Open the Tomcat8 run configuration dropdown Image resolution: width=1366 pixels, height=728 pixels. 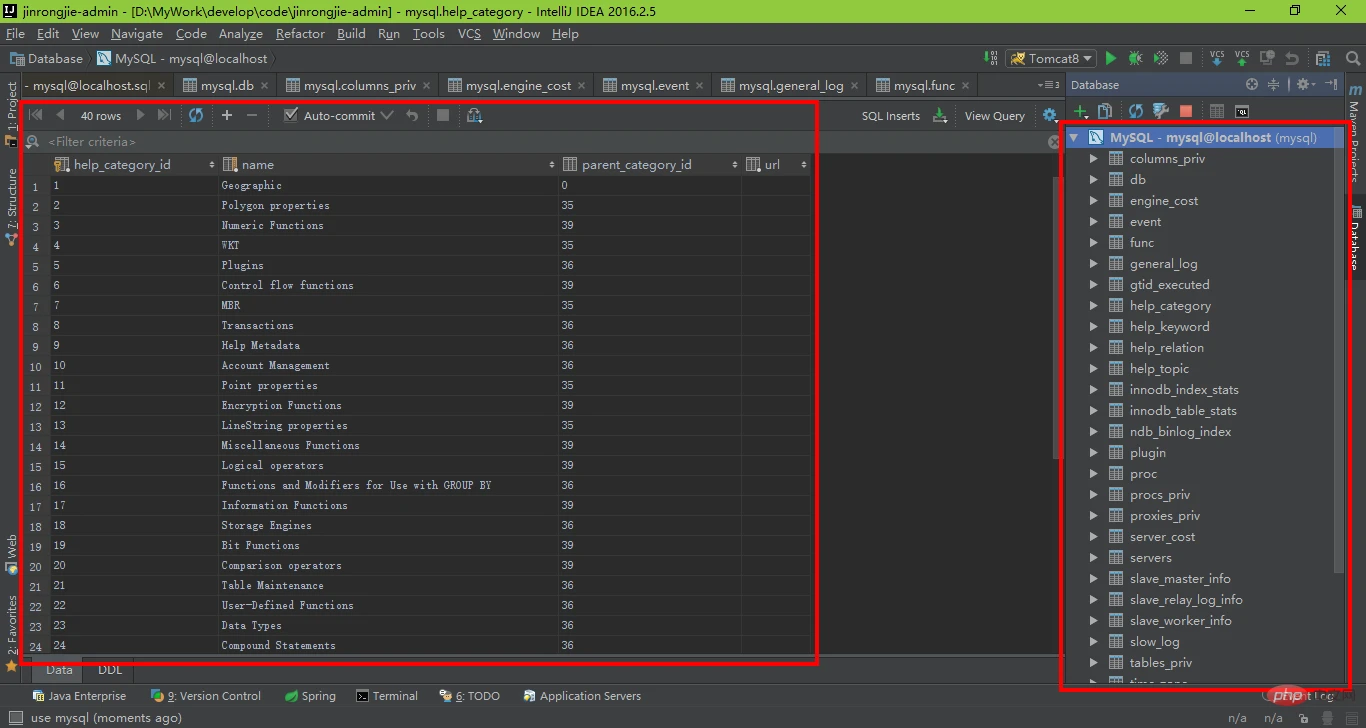click(x=1052, y=59)
